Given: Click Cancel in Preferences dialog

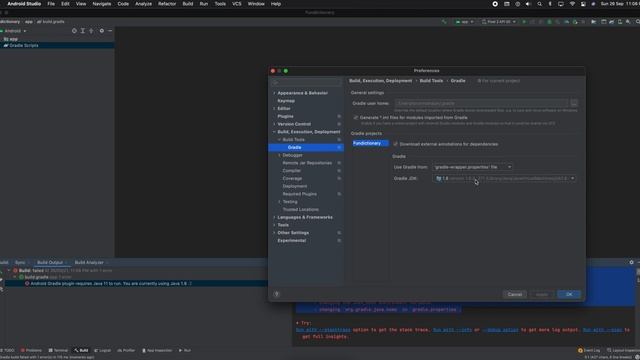Looking at the screenshot, I should coord(515,294).
